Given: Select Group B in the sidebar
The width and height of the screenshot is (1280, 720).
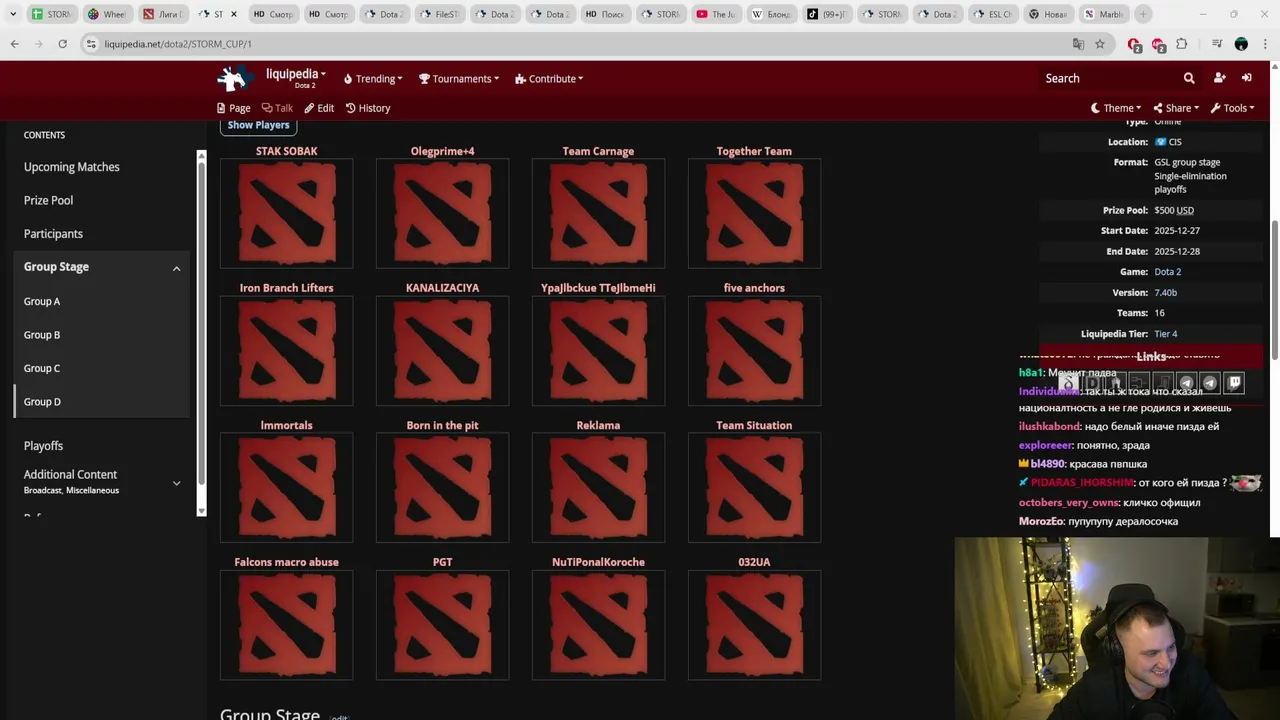Looking at the screenshot, I should pos(42,335).
